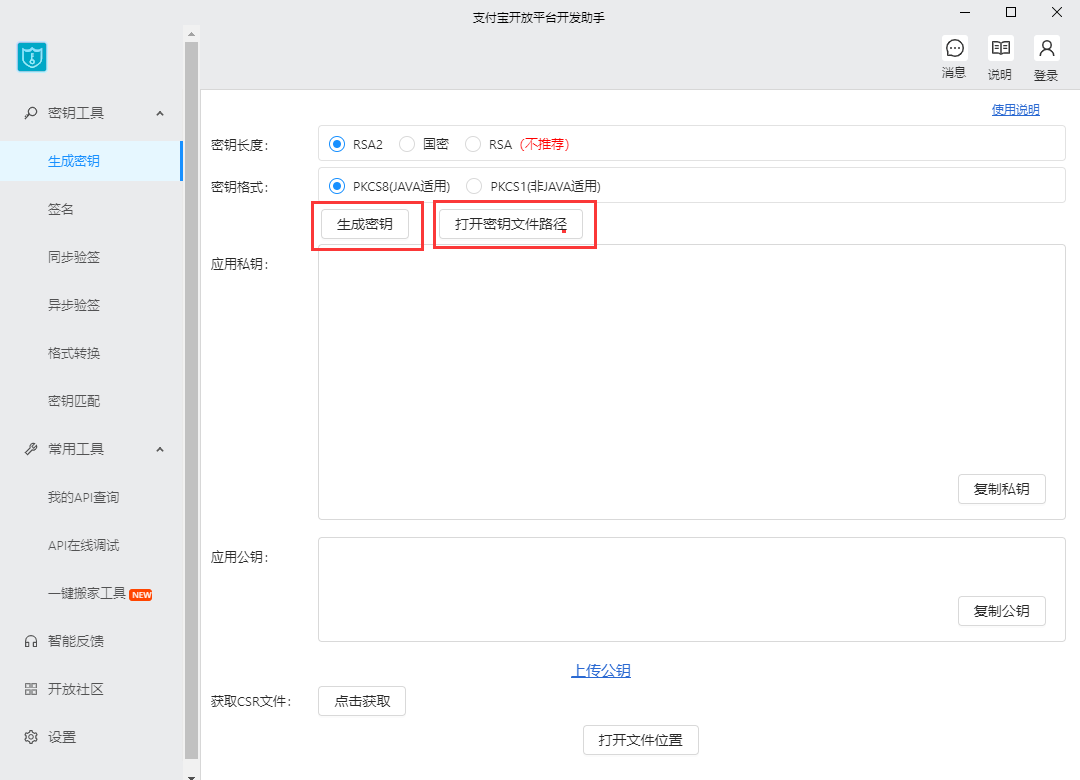Click inside the 应用私钥 text area
1080x780 pixels.
click(x=692, y=382)
